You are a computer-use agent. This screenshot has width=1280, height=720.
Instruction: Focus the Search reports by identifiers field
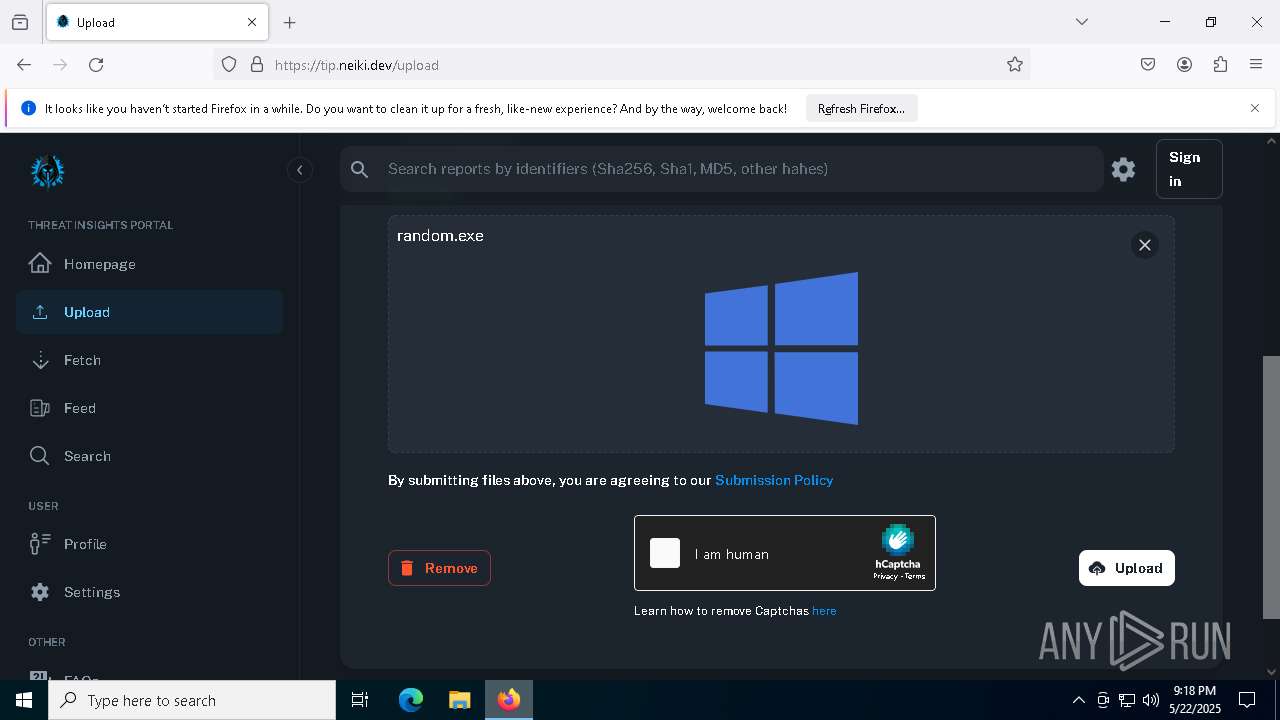pyautogui.click(x=720, y=169)
